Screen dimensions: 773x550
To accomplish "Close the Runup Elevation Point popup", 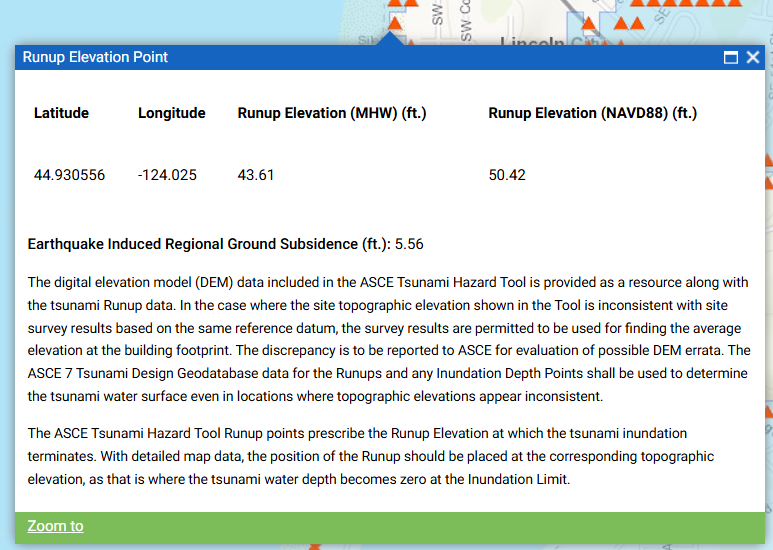I will [753, 58].
